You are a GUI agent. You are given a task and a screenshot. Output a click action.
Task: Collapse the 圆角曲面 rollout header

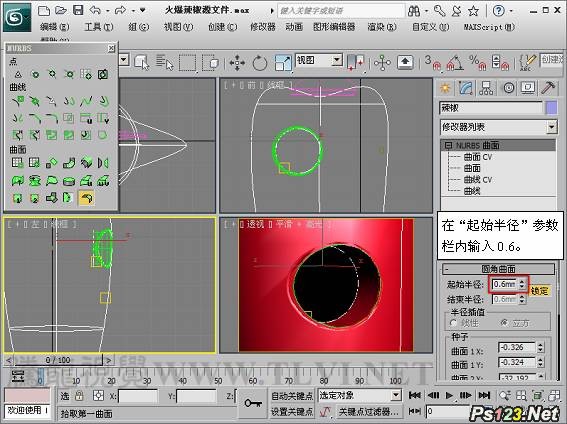pos(498,269)
